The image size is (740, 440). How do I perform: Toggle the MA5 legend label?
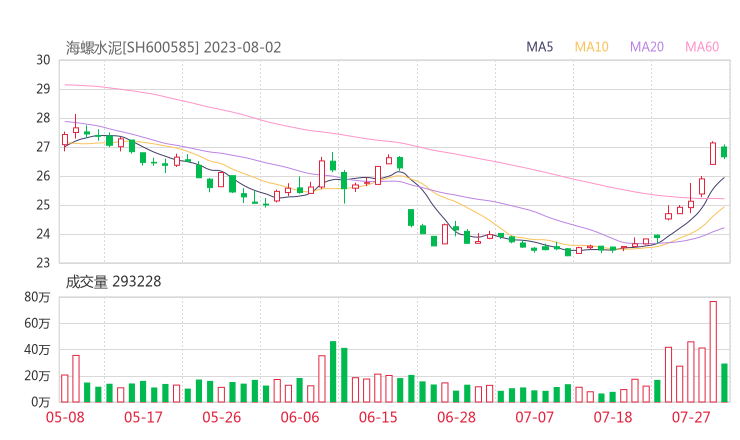[540, 47]
